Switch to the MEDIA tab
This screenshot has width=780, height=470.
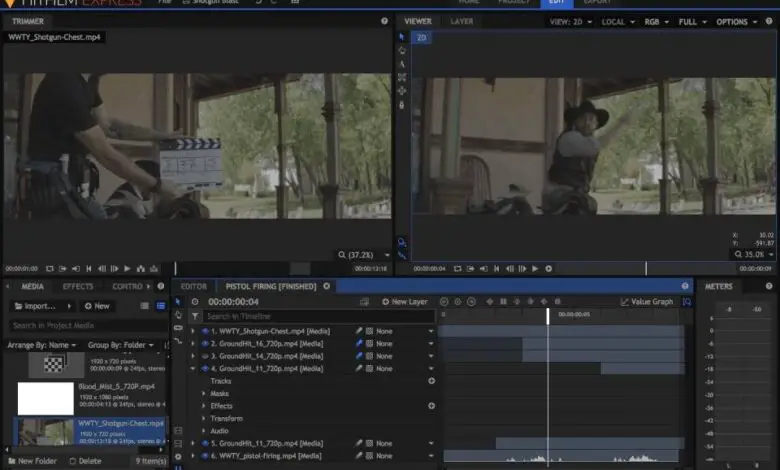(32, 286)
